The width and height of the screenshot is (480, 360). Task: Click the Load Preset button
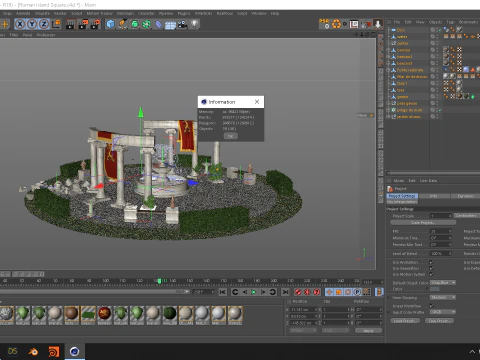click(405, 321)
